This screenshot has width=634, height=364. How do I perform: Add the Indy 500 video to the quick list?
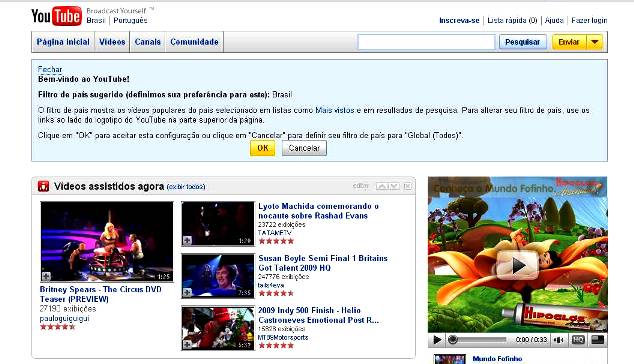point(187,345)
